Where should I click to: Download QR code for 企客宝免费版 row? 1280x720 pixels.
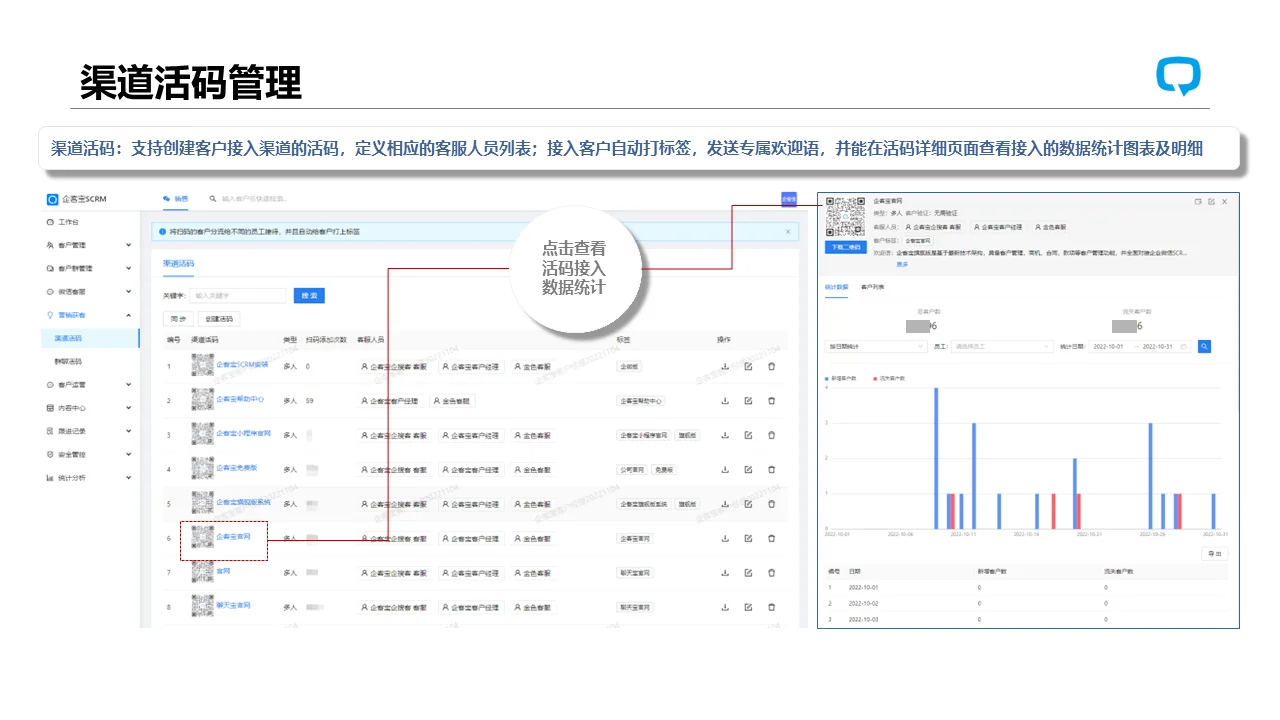click(x=725, y=469)
